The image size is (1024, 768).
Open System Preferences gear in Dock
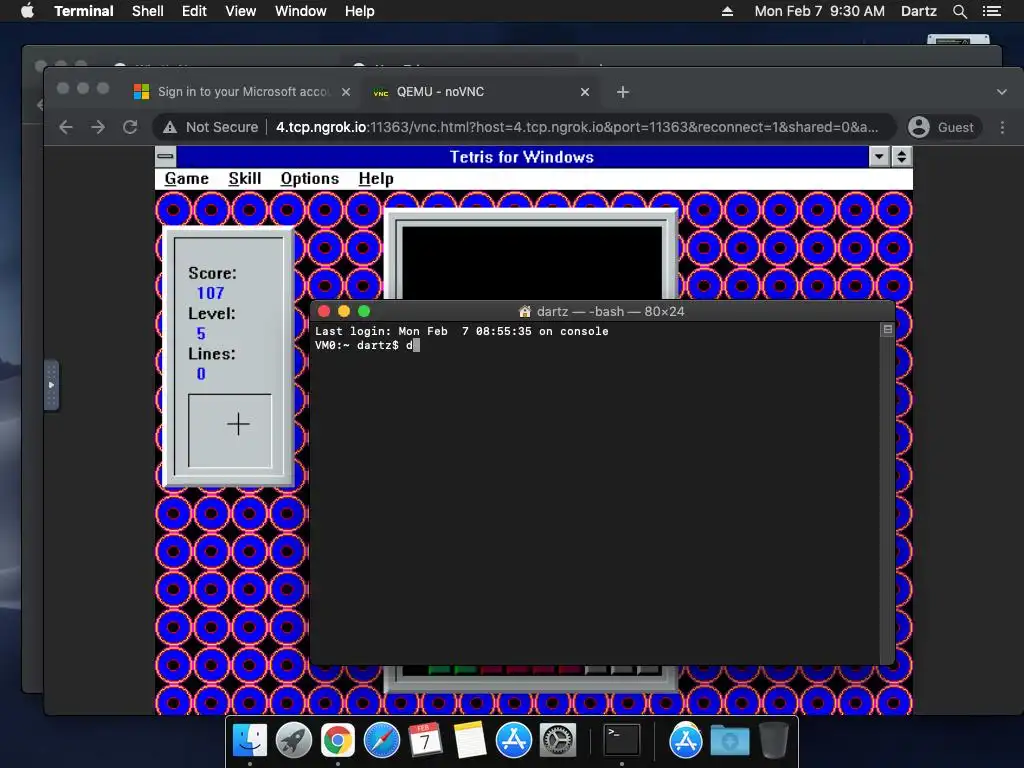(557, 741)
